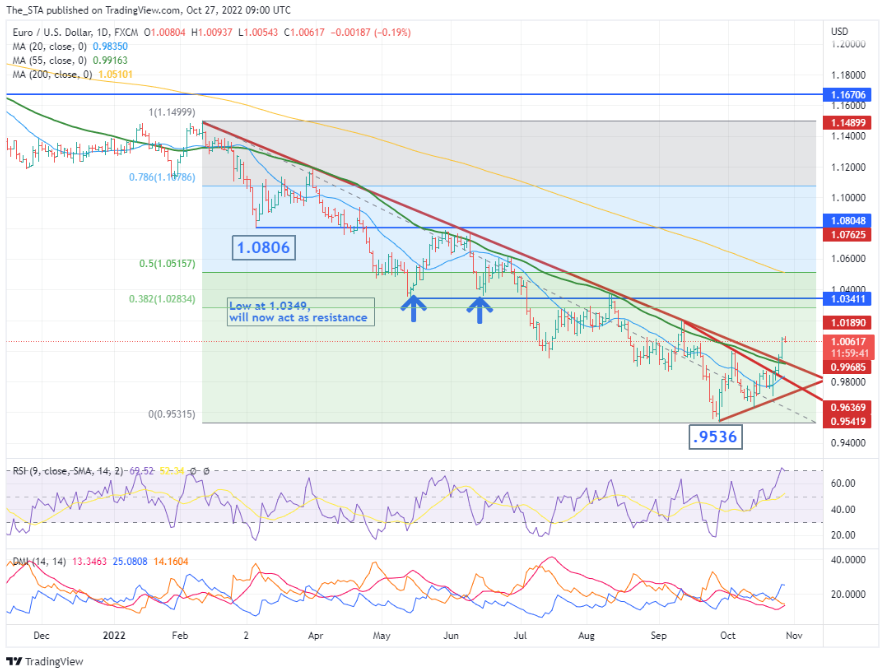
Task: Select the 'Low at 1.0349' resistance note
Action: [x=298, y=311]
